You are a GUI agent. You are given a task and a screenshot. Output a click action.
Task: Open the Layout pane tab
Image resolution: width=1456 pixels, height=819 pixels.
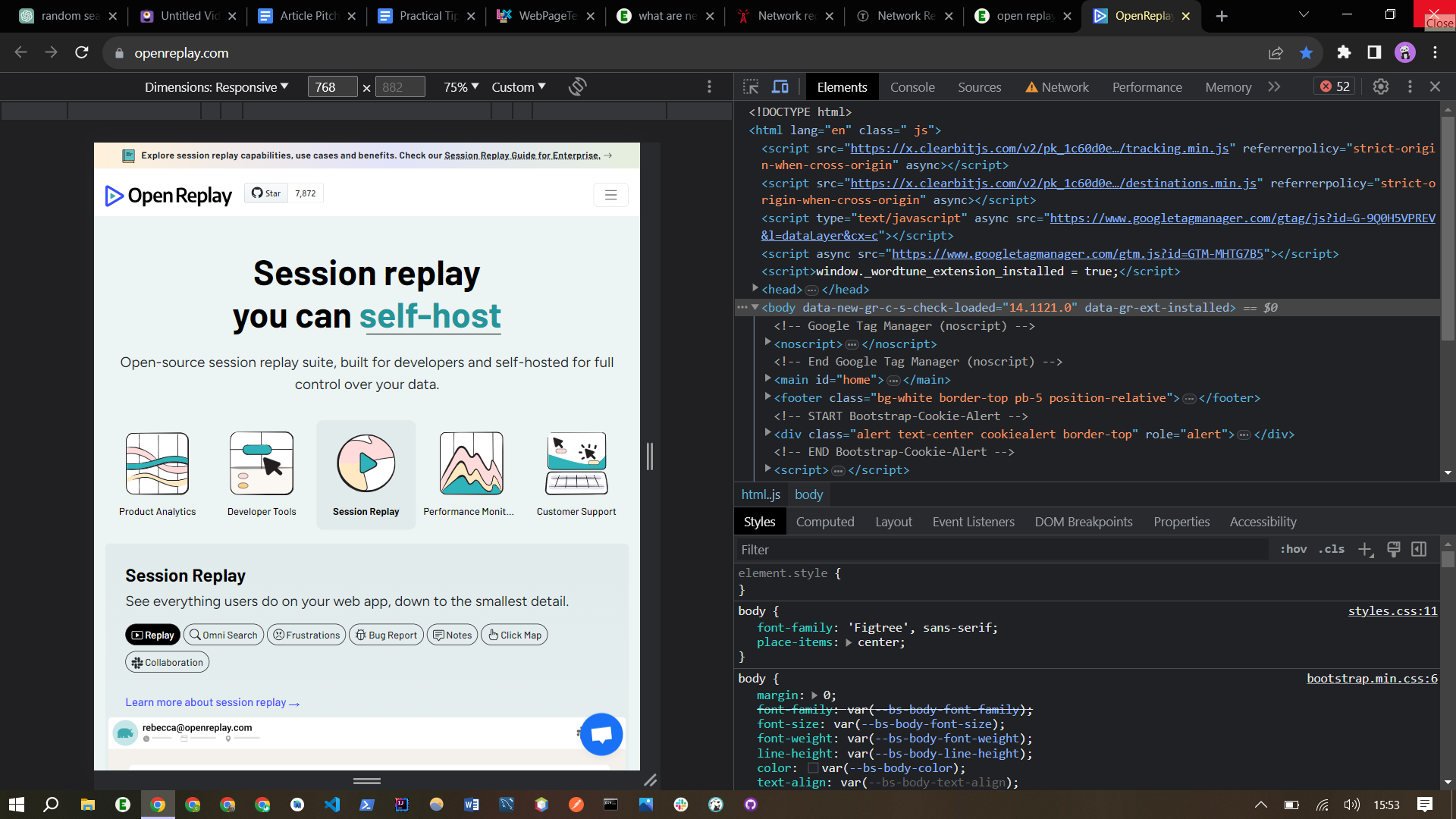pos(893,522)
